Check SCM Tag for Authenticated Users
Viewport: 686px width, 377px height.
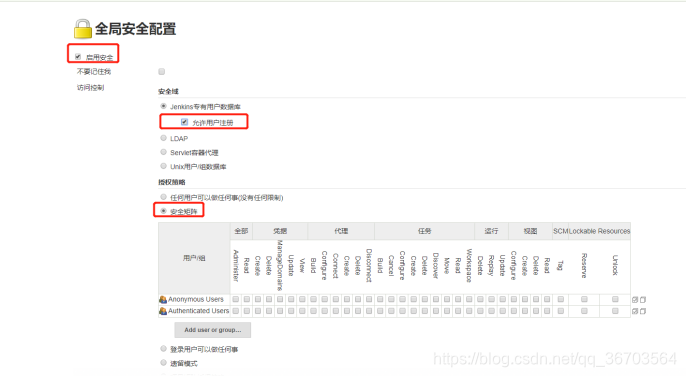point(560,311)
